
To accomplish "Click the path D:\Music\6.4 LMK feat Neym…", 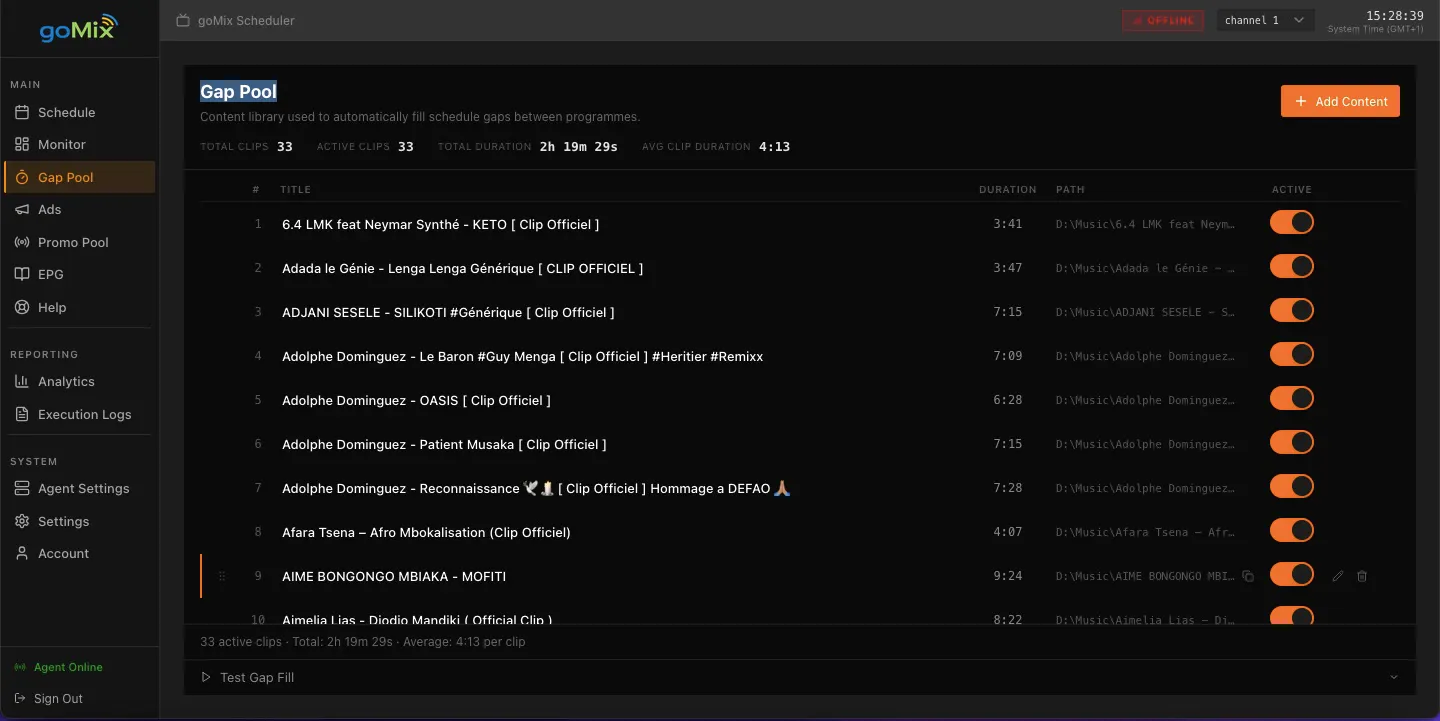I will (x=1145, y=224).
